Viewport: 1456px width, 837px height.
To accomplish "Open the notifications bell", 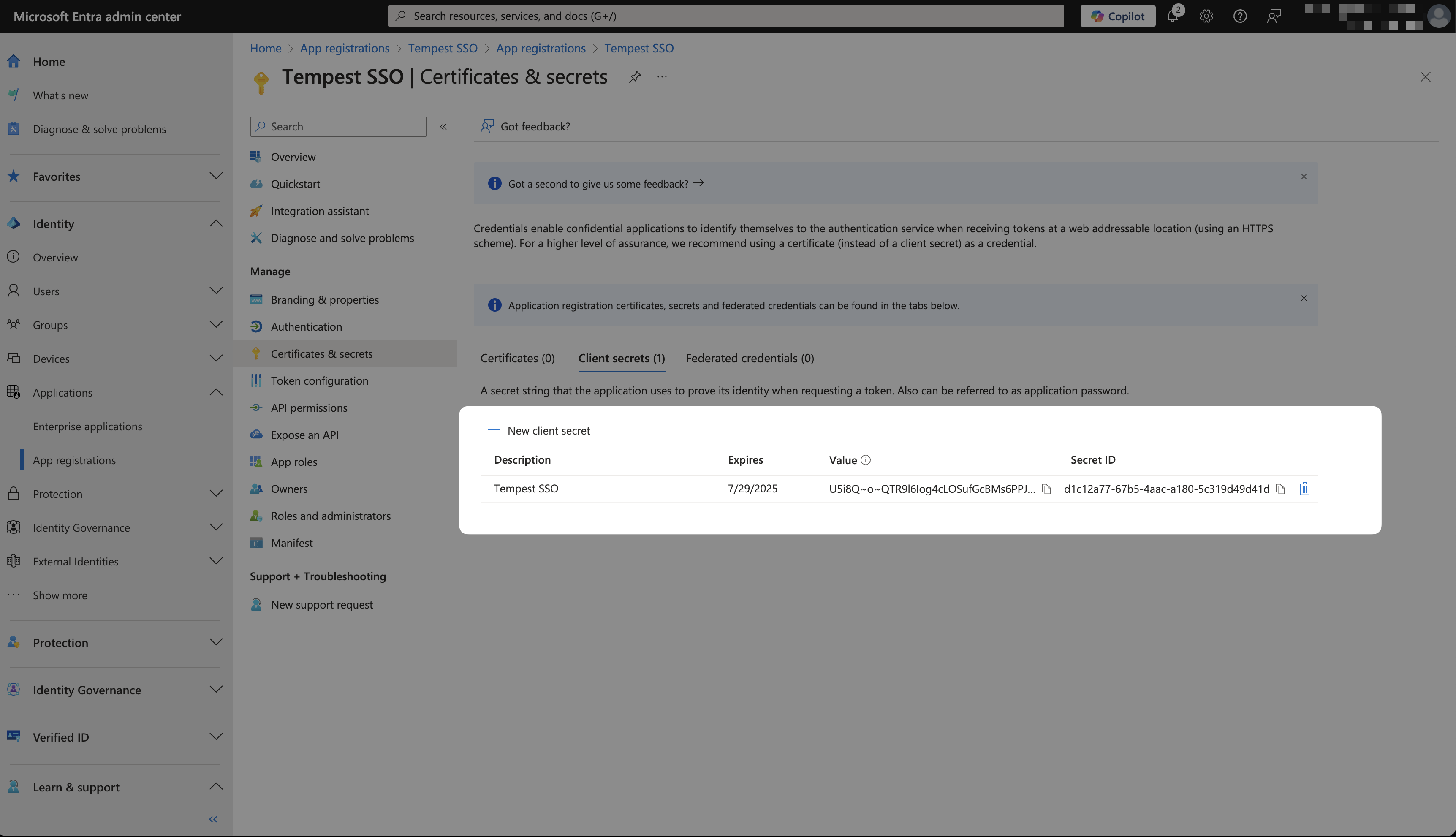I will 1173,16.
